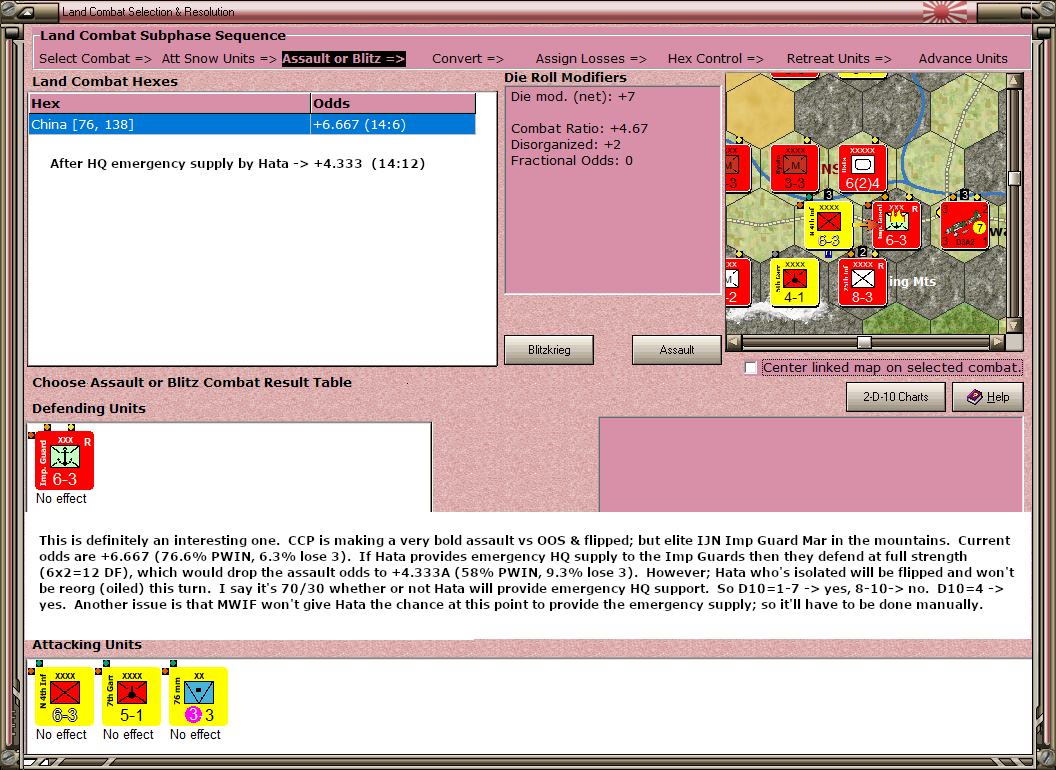
Task: Click the map's vertical scrollbar thumb
Action: (x=1014, y=178)
